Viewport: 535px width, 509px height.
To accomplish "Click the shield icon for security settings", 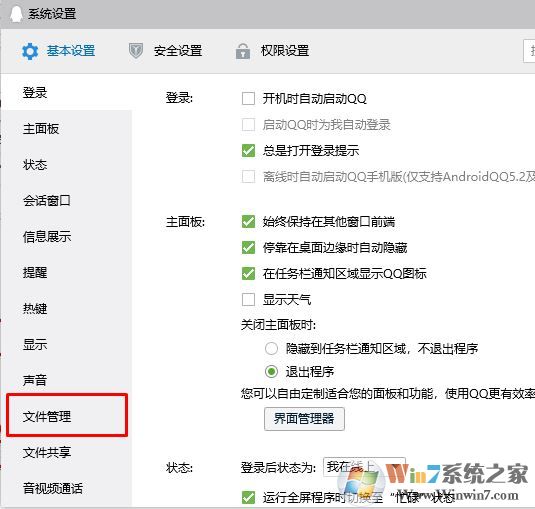I will [136, 51].
